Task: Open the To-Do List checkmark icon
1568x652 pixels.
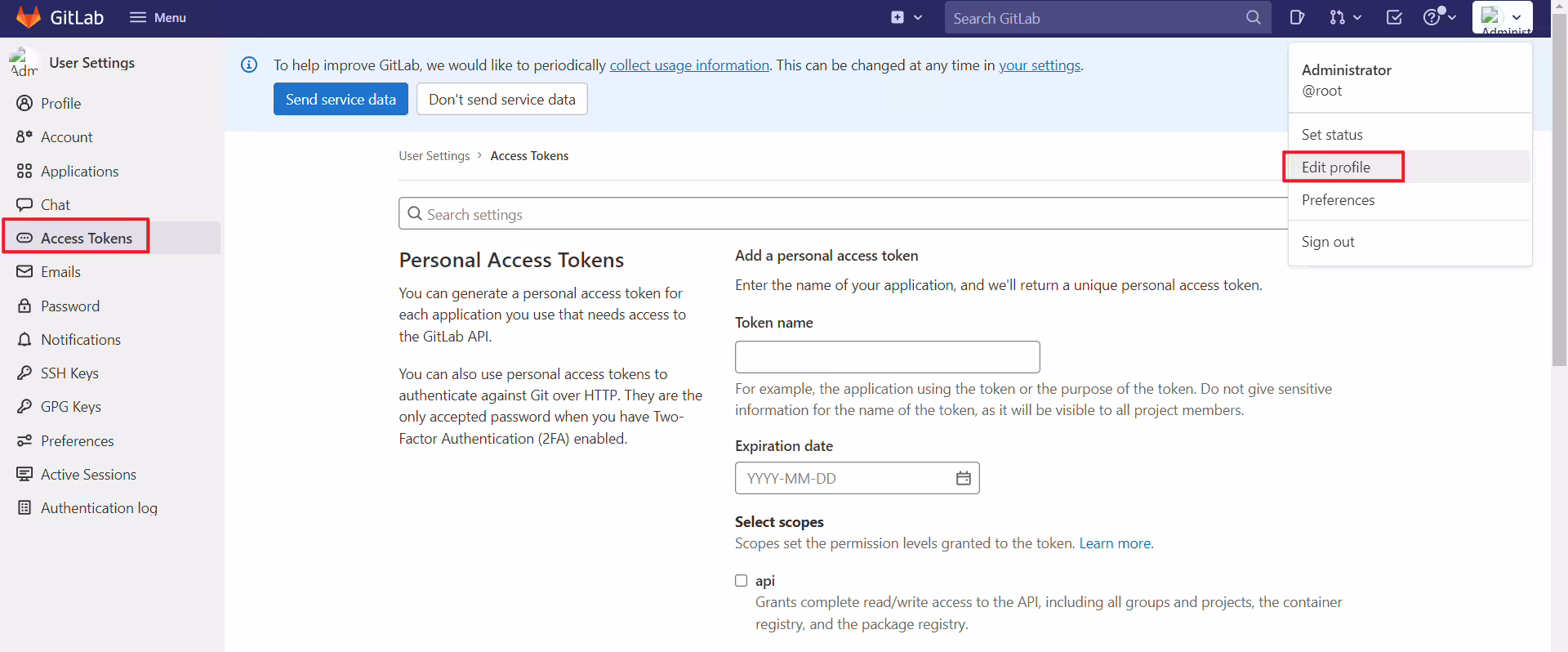Action: (x=1394, y=17)
